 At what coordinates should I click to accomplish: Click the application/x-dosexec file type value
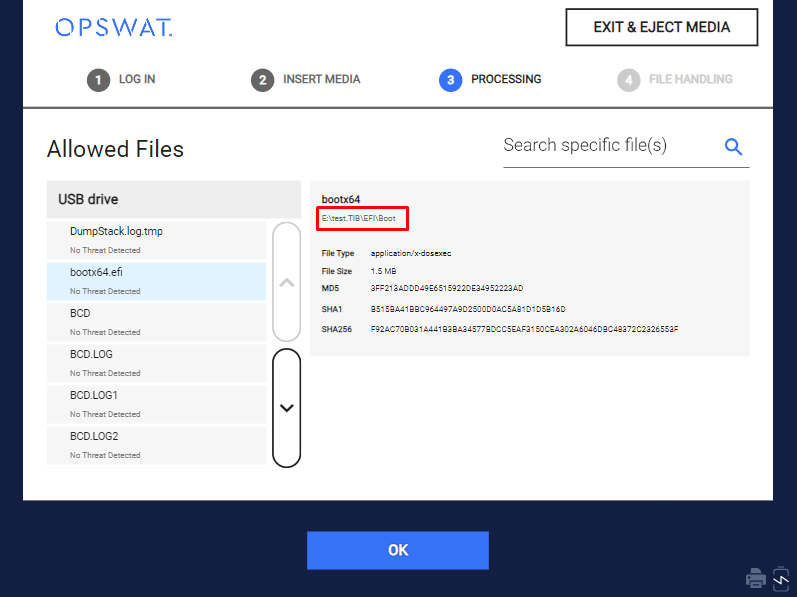pyautogui.click(x=411, y=253)
